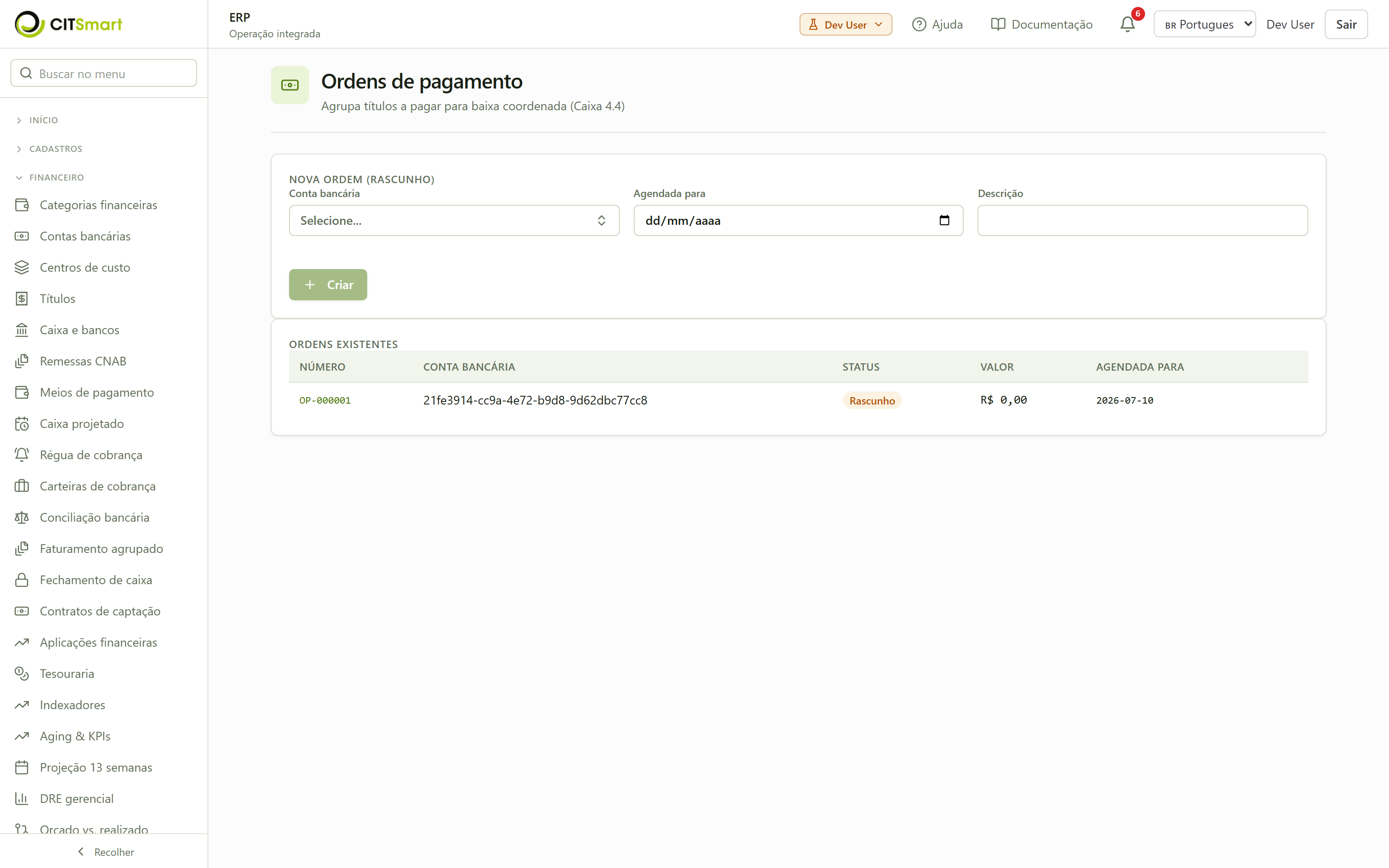Open Fechamento de caixa menu item
This screenshot has width=1389, height=868.
click(x=96, y=580)
